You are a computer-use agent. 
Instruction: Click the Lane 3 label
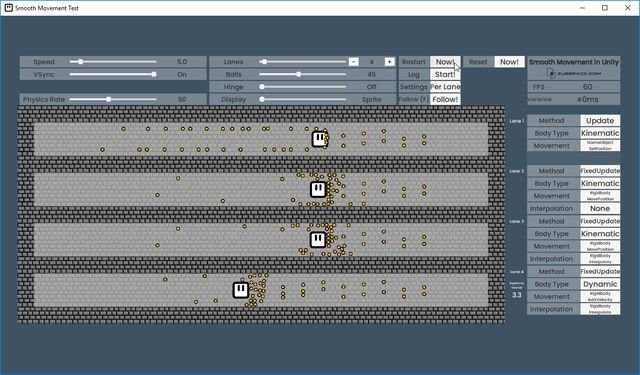(517, 221)
